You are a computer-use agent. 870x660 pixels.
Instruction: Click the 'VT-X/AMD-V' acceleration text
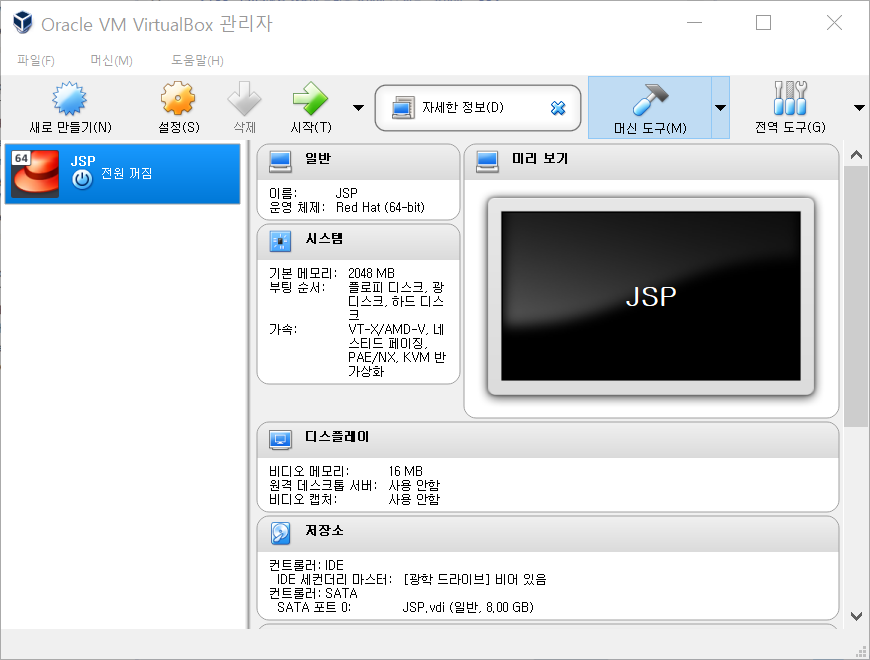387,329
